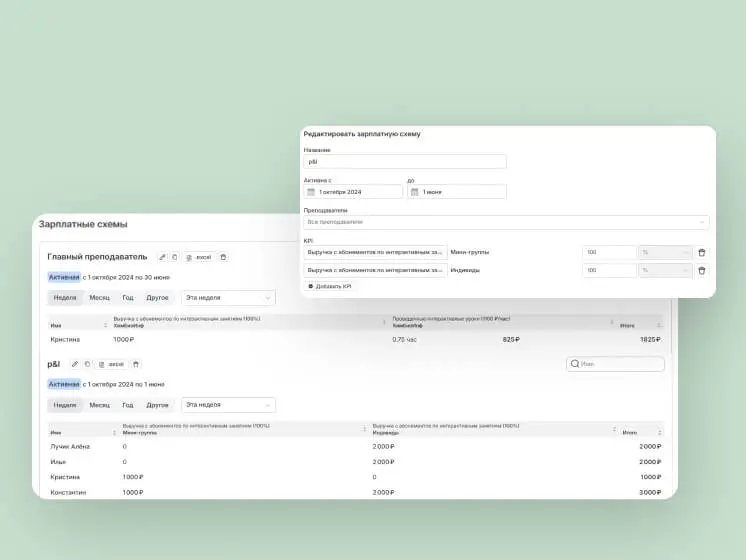
Task: Delete the Мини-группы KPI row
Action: pos(701,253)
